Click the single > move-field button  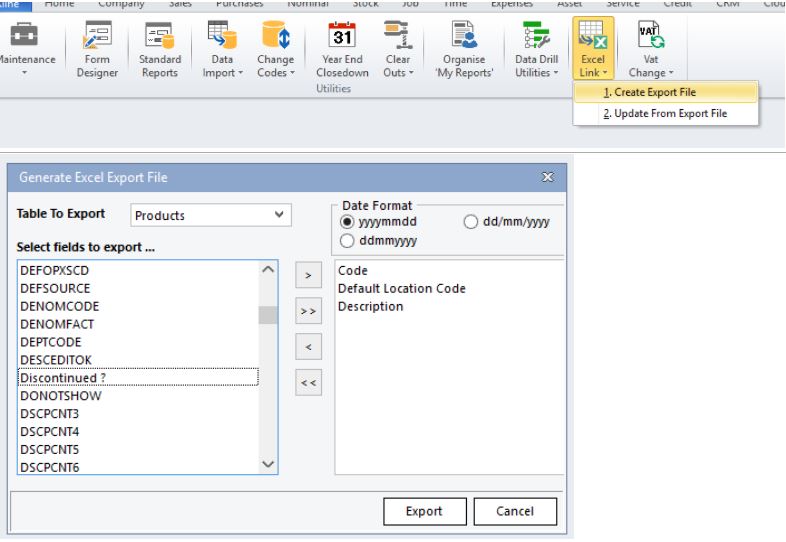pyautogui.click(x=308, y=275)
